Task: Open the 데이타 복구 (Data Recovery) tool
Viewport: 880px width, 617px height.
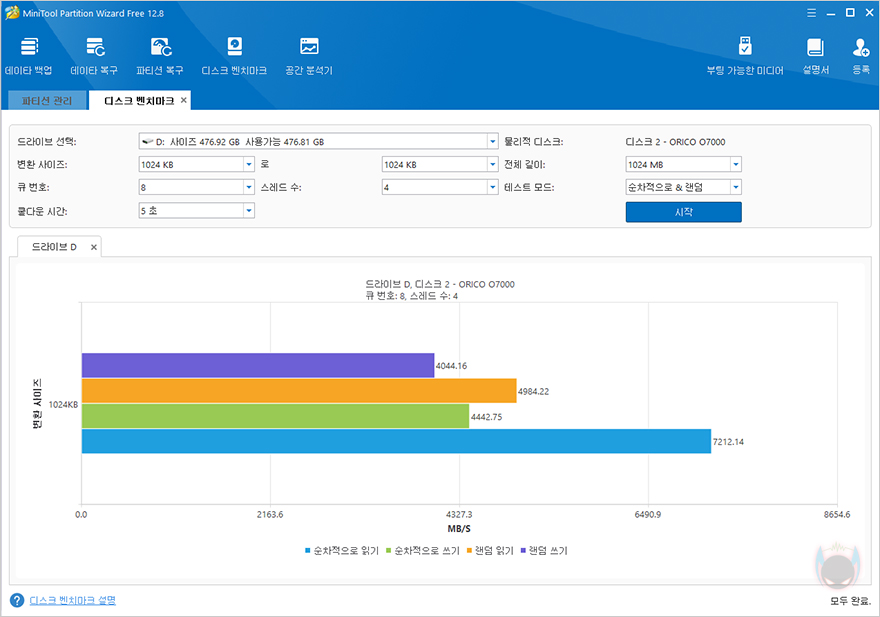Action: pos(94,56)
